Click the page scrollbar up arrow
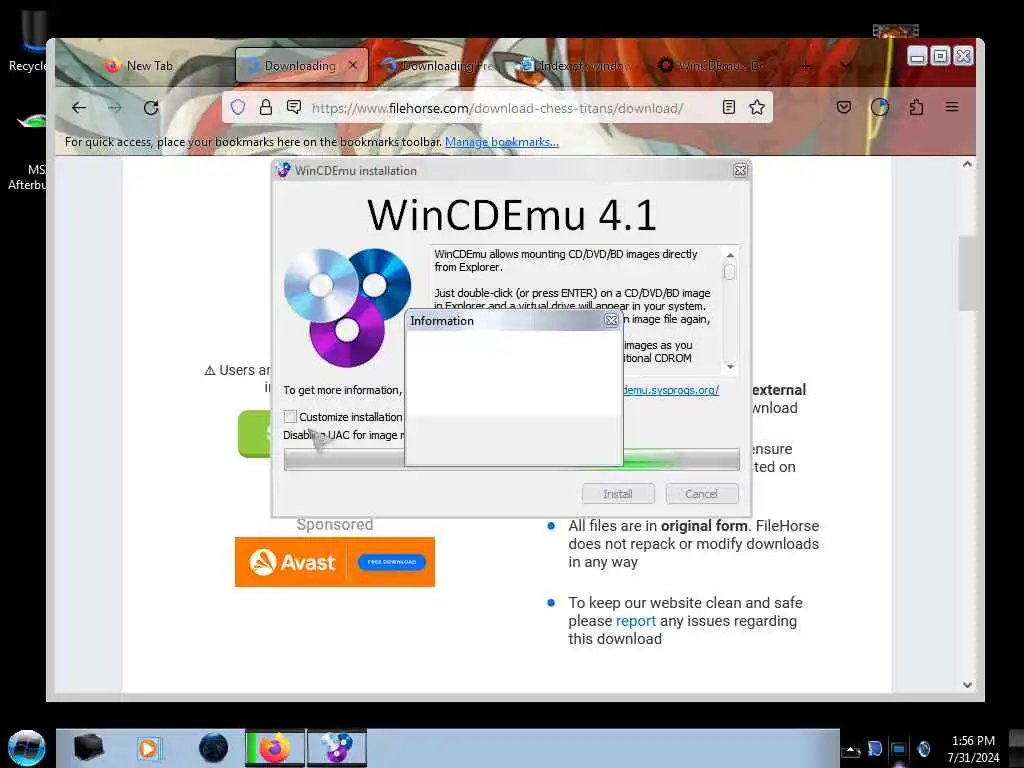This screenshot has width=1024, height=768. [x=967, y=165]
